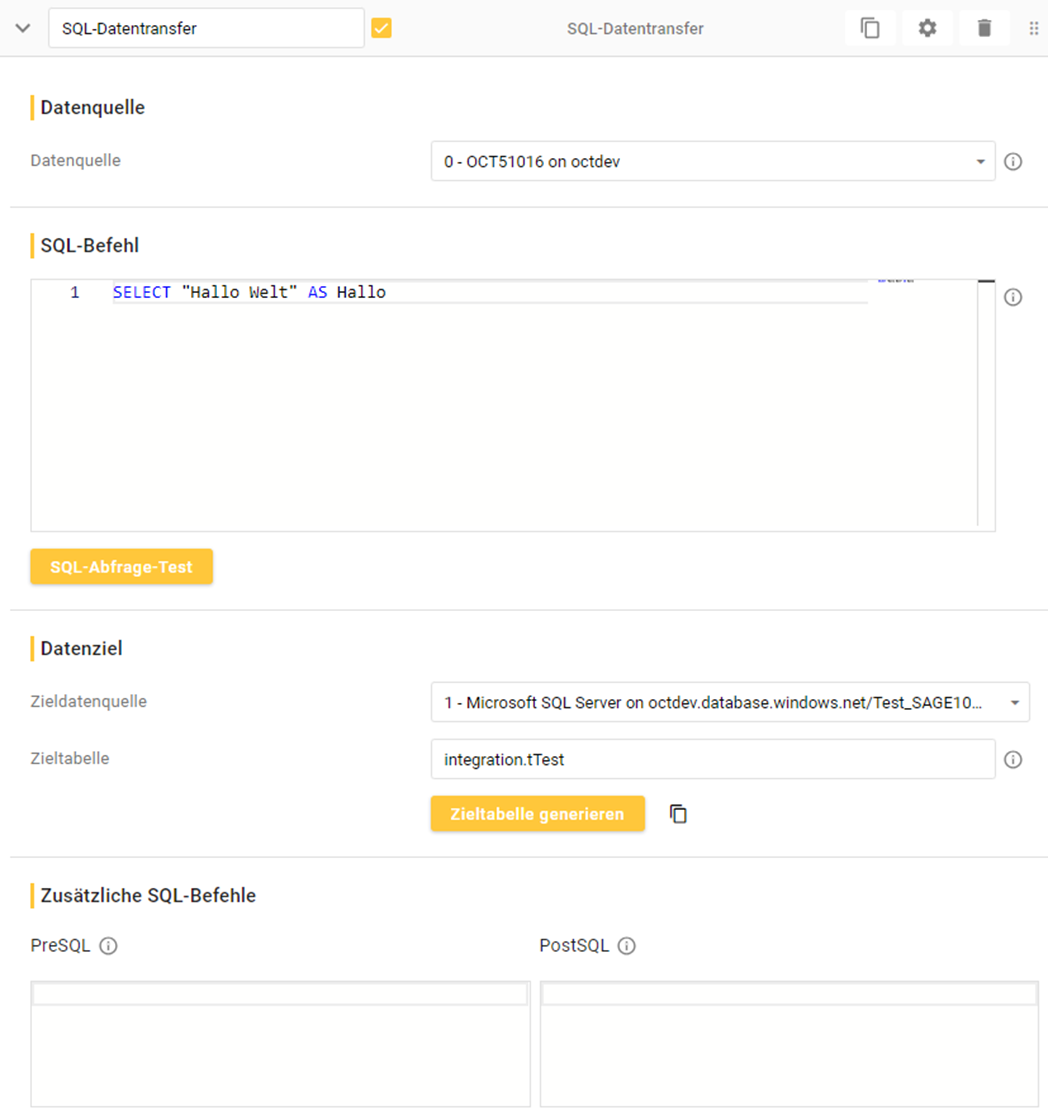Click Zieltabelle generieren button
The width and height of the screenshot is (1048, 1115).
(x=537, y=814)
